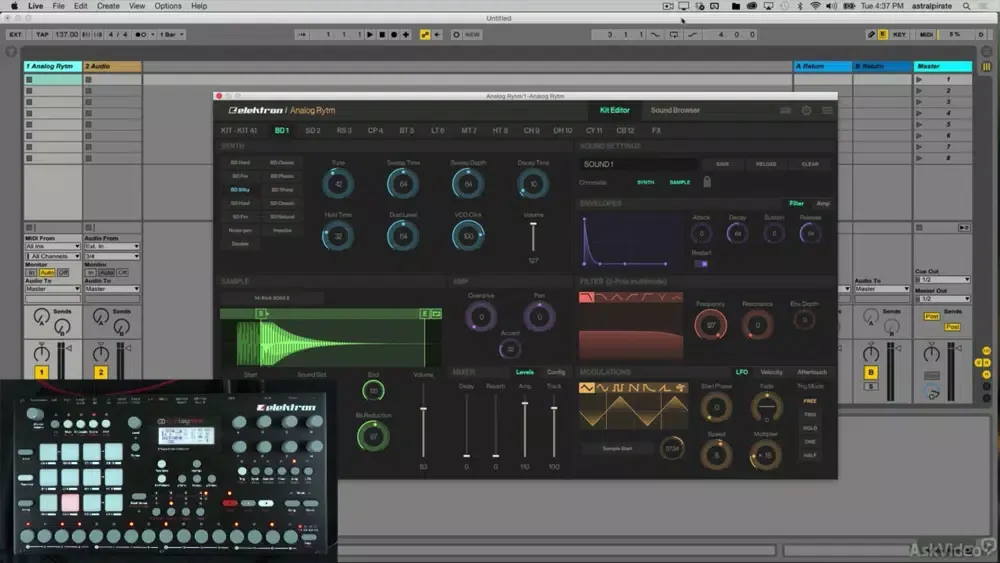The image size is (1000, 563).
Task: Click the MIDI overdub plus button
Action: [406, 34]
